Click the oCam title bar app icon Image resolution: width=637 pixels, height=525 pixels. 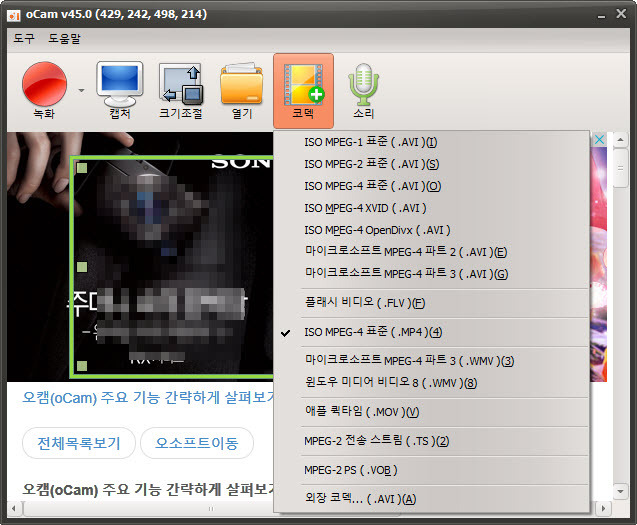click(15, 15)
